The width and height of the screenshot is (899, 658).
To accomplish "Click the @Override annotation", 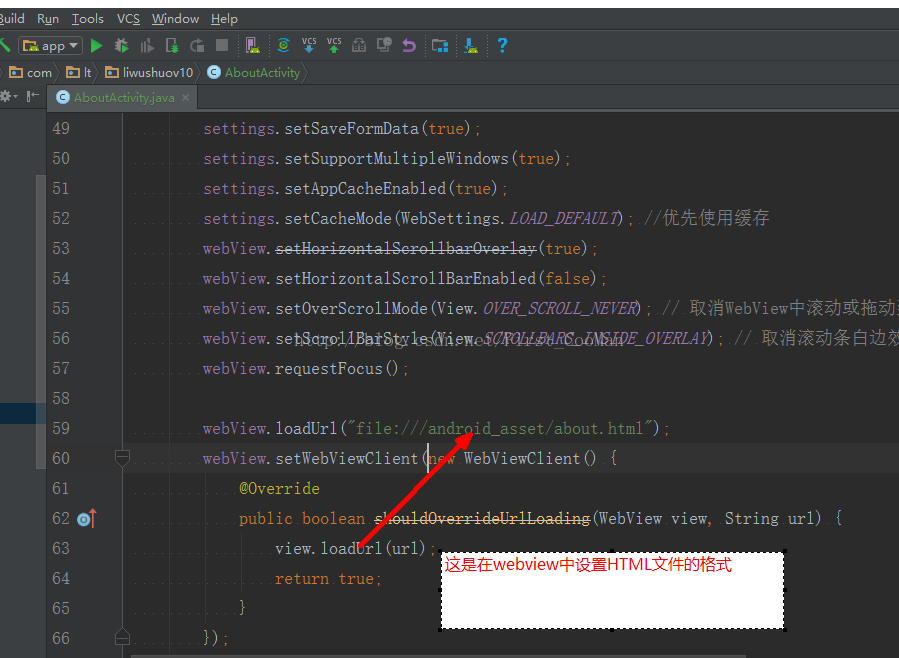I will (x=279, y=488).
